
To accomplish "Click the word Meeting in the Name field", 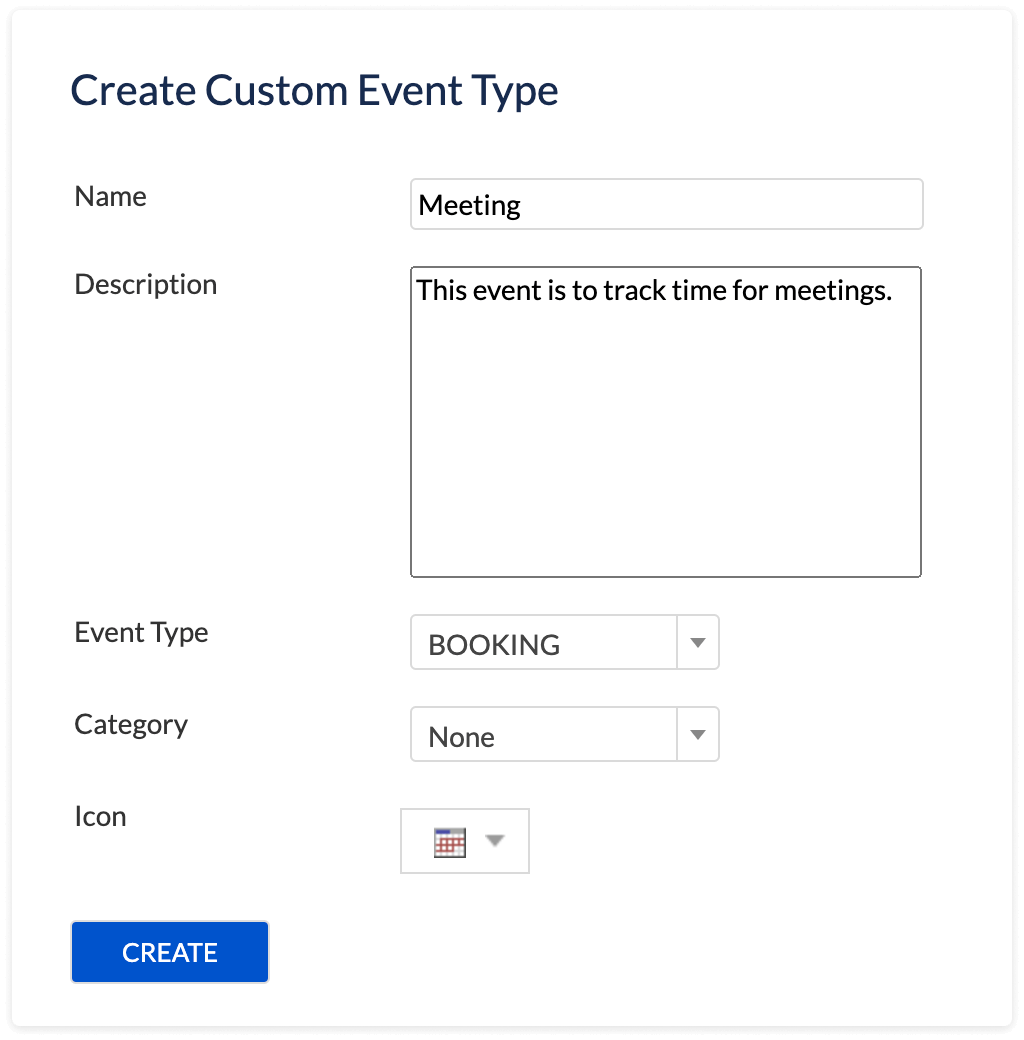I will tap(470, 206).
